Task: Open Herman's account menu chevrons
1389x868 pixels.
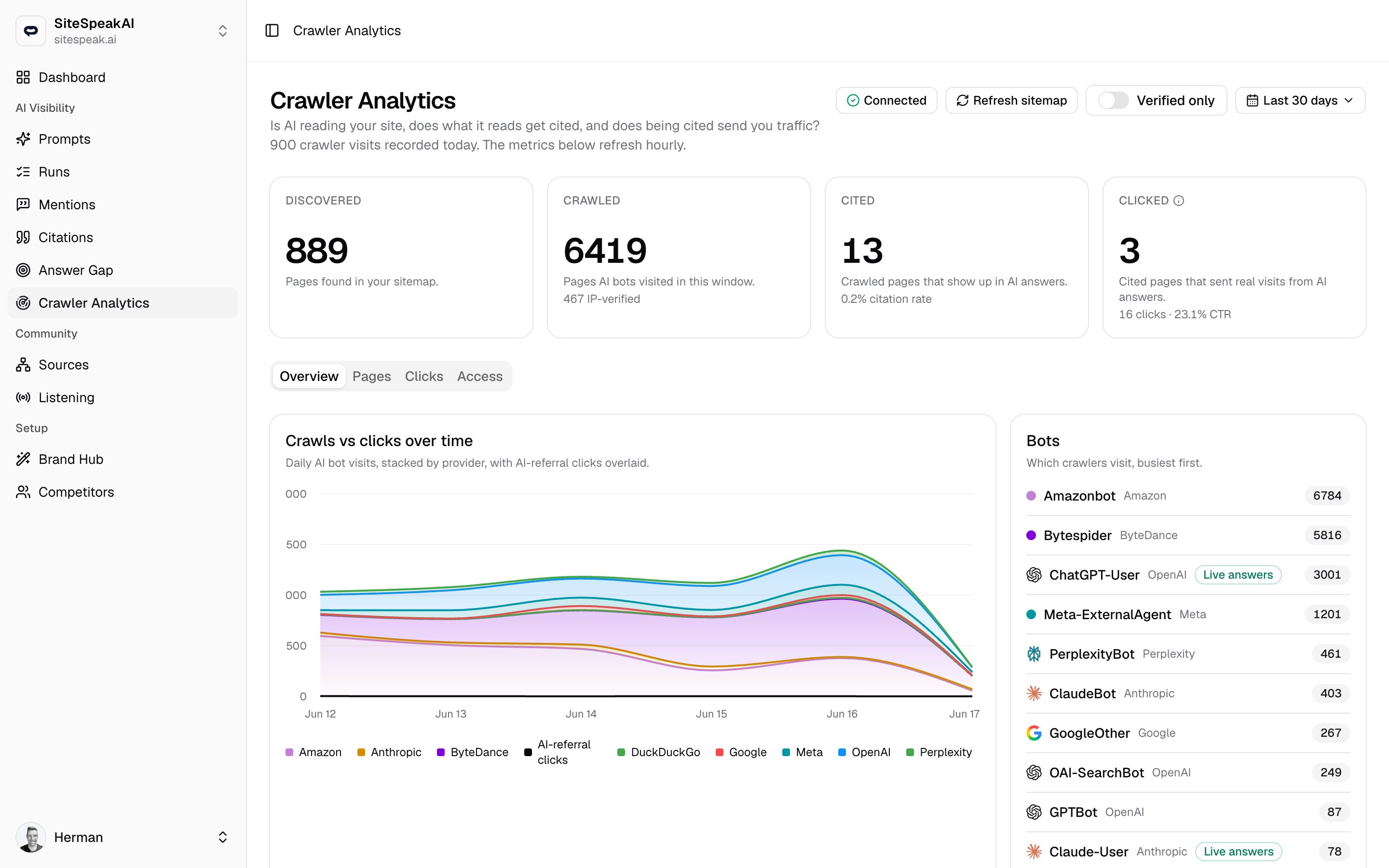Action: 223,837
